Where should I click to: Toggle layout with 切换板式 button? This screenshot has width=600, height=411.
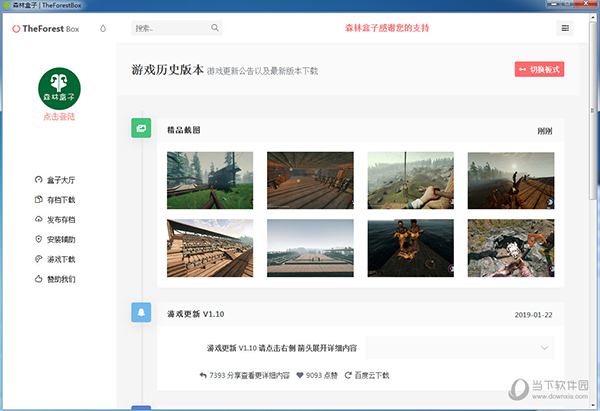click(x=540, y=70)
